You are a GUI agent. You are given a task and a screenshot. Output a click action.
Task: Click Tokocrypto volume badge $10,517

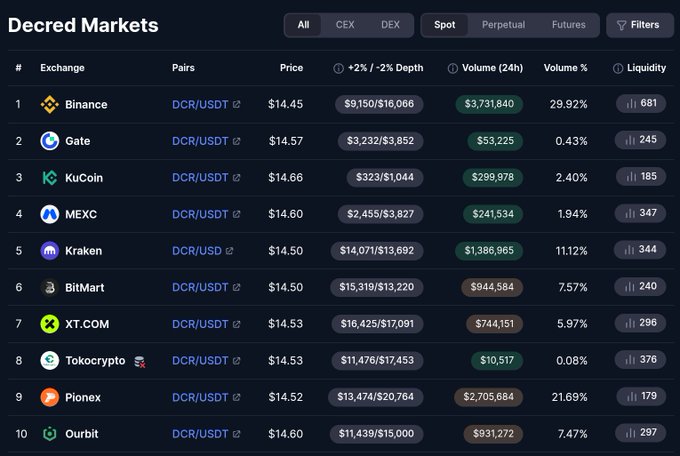click(x=497, y=361)
